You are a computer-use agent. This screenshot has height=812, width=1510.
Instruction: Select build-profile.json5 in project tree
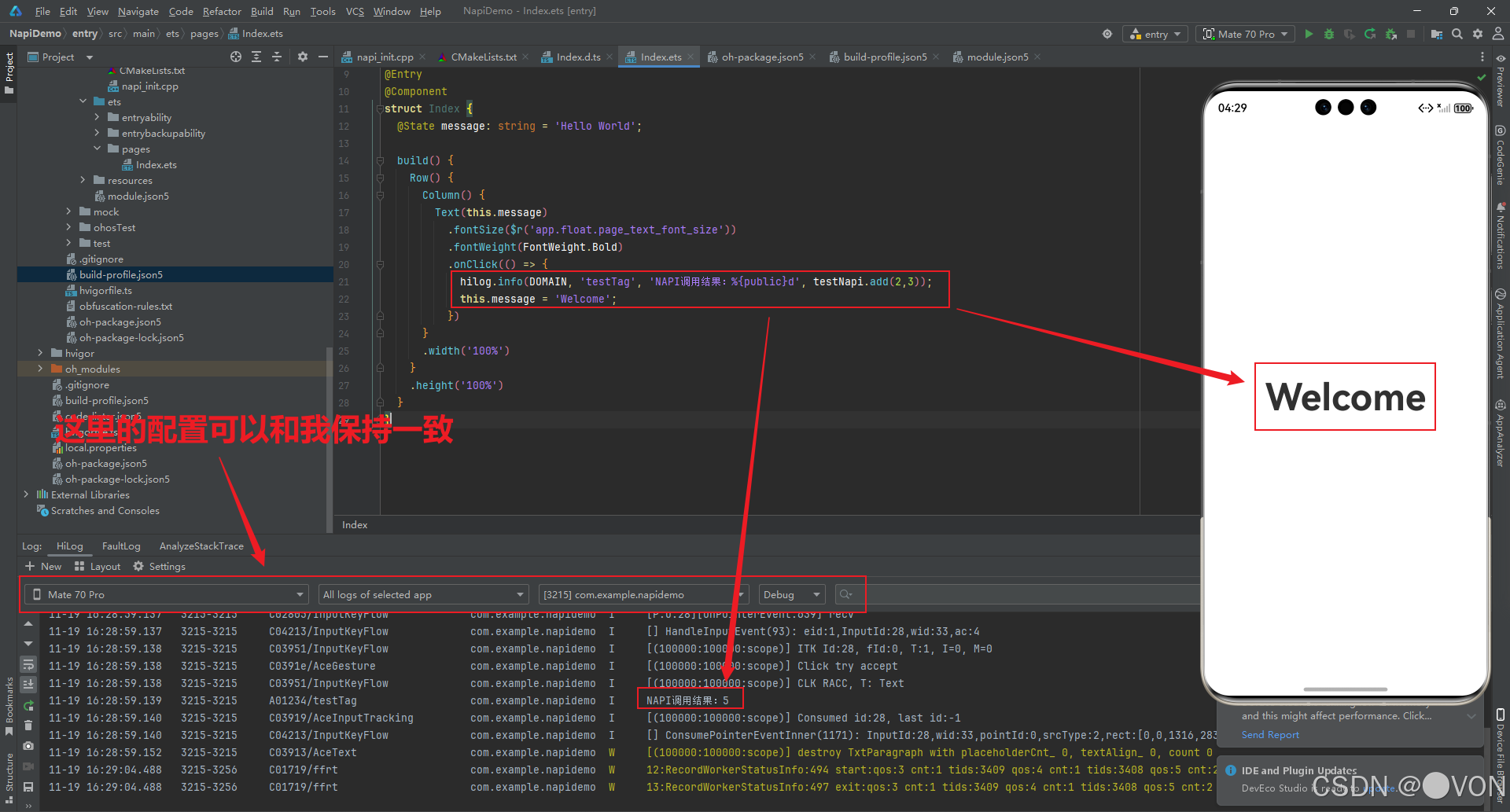pos(121,274)
